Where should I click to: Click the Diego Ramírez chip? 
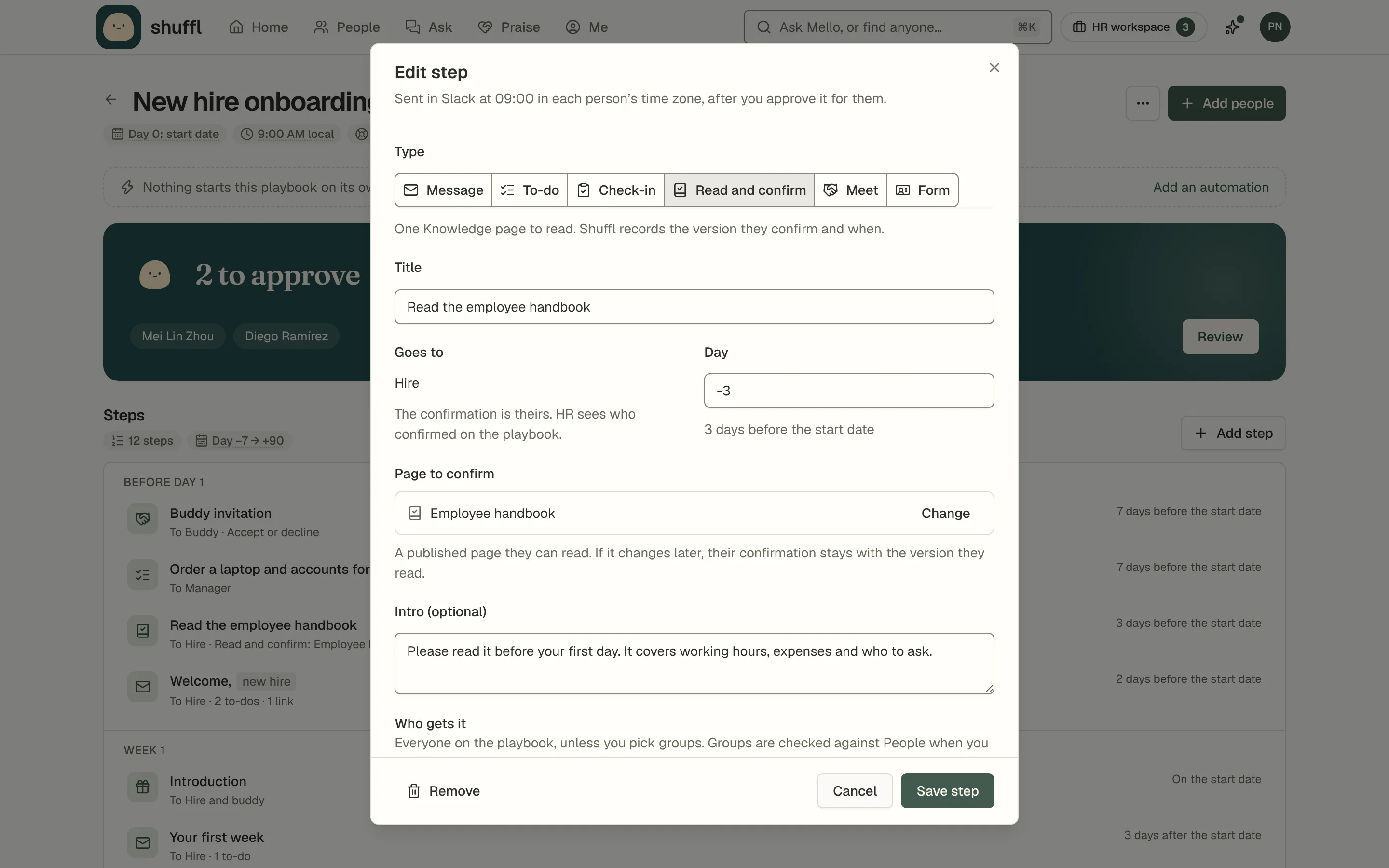pos(286,337)
